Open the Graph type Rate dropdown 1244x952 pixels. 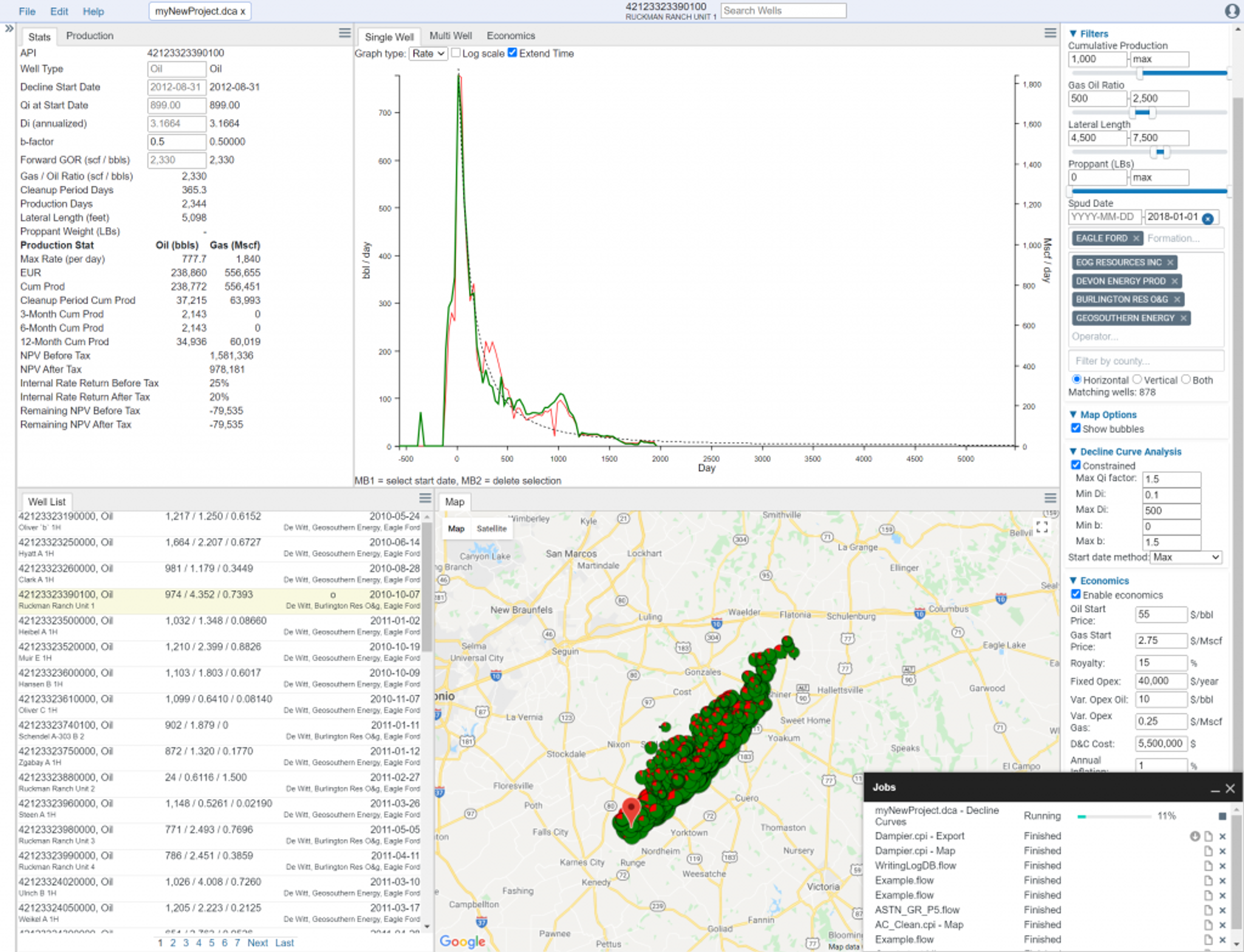click(x=428, y=53)
